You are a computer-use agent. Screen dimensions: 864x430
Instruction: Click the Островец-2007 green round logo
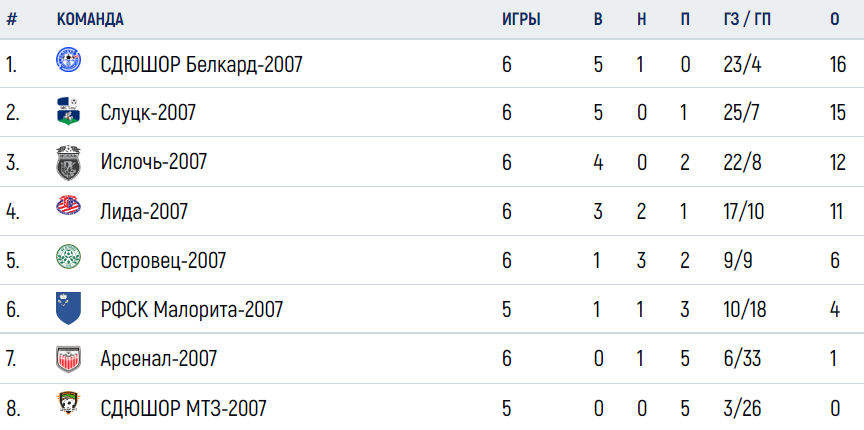coord(68,257)
